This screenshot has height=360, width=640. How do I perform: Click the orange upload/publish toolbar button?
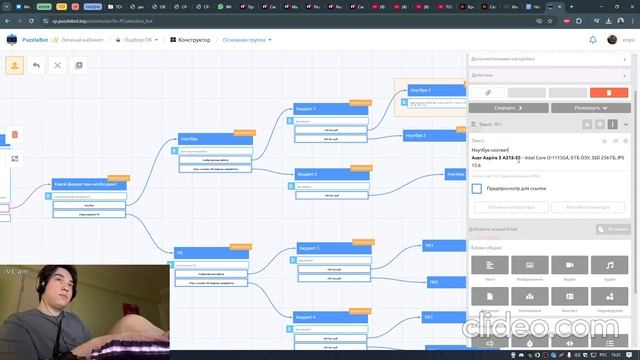click(15, 65)
